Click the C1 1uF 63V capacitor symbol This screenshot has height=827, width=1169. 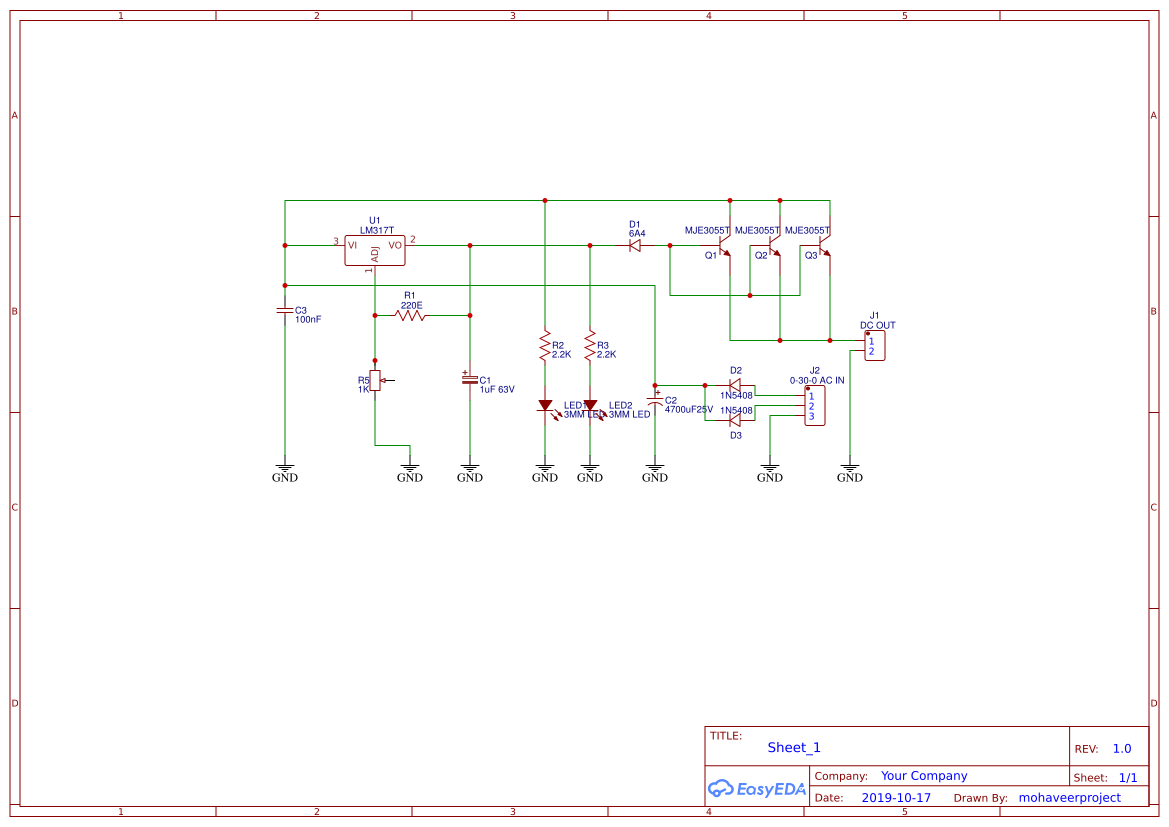[x=469, y=380]
